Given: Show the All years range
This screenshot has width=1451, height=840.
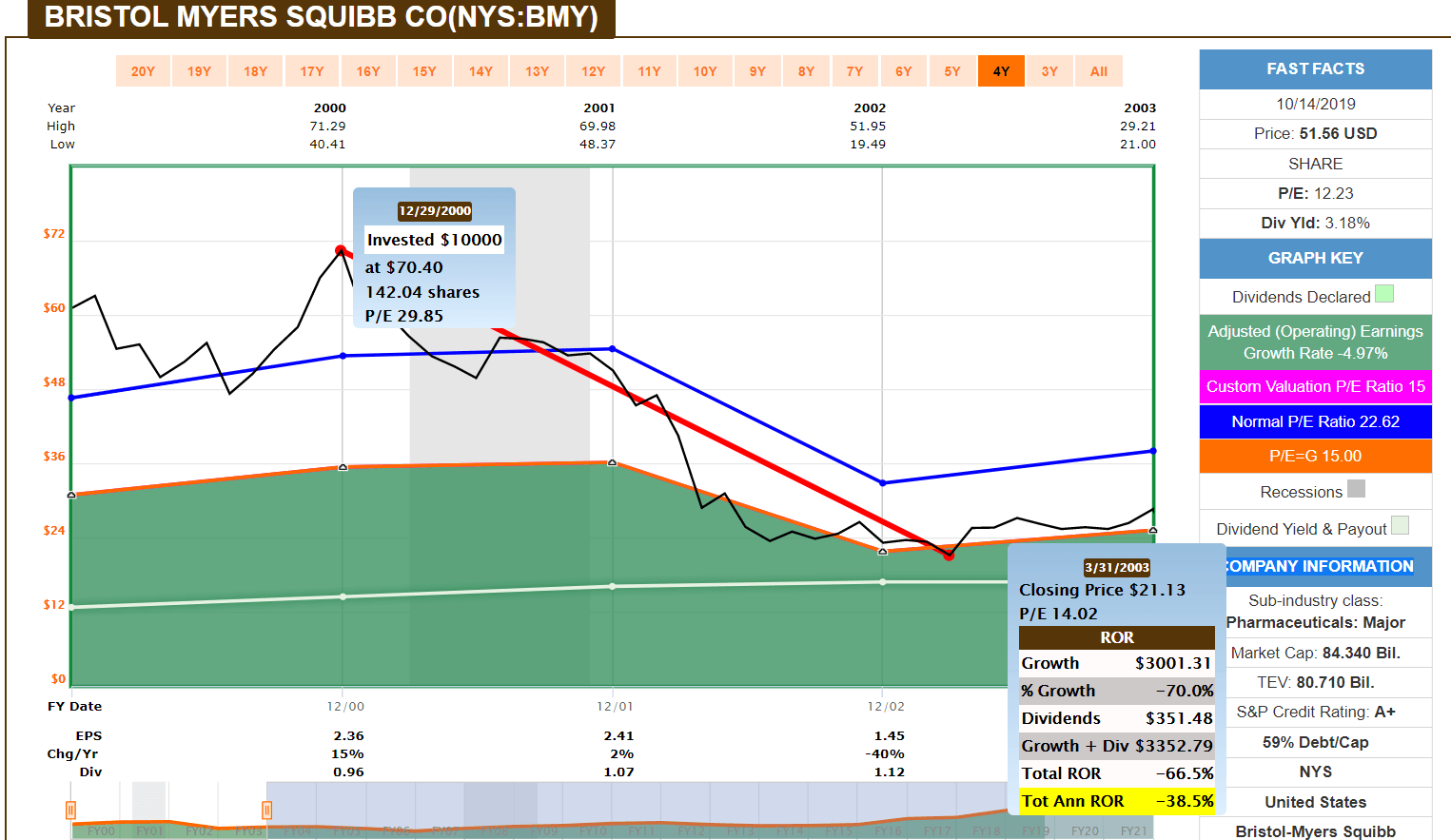Looking at the screenshot, I should tap(1099, 71).
